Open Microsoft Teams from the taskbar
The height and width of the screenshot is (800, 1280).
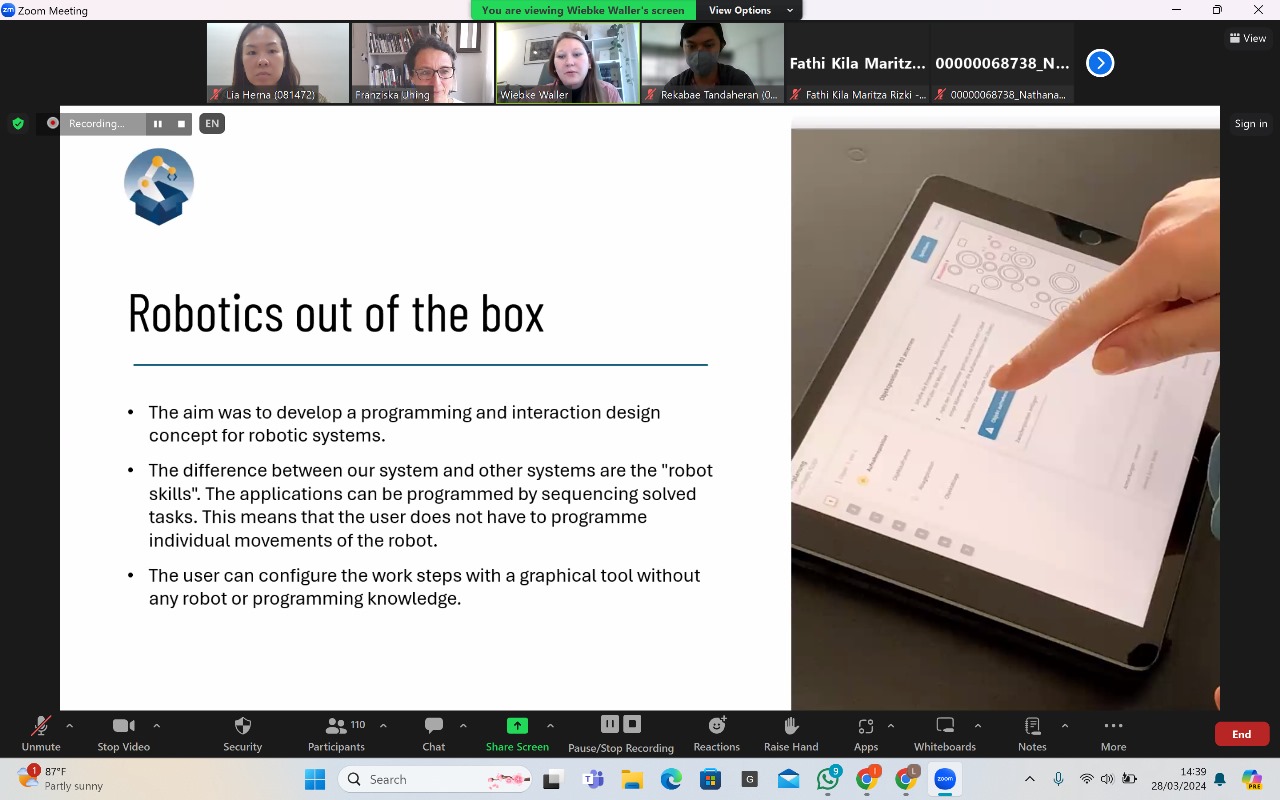[592, 779]
